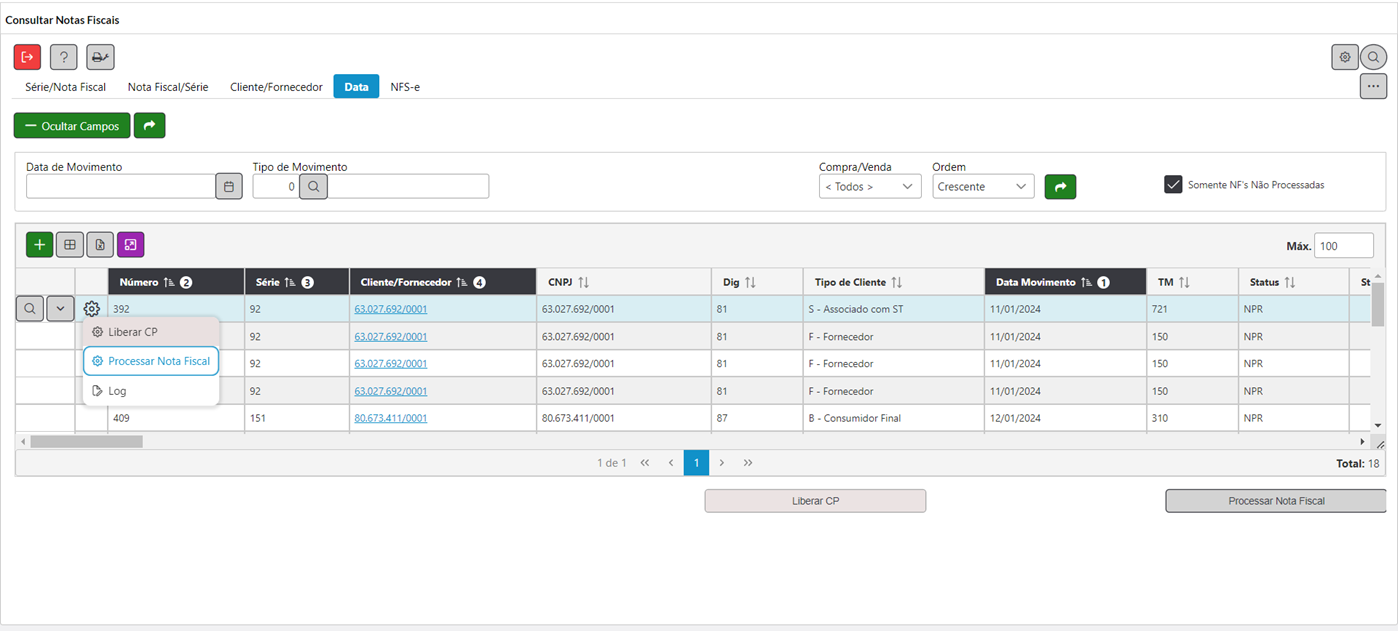
Task: Open the gear settings button at top right
Action: [x=1345, y=57]
